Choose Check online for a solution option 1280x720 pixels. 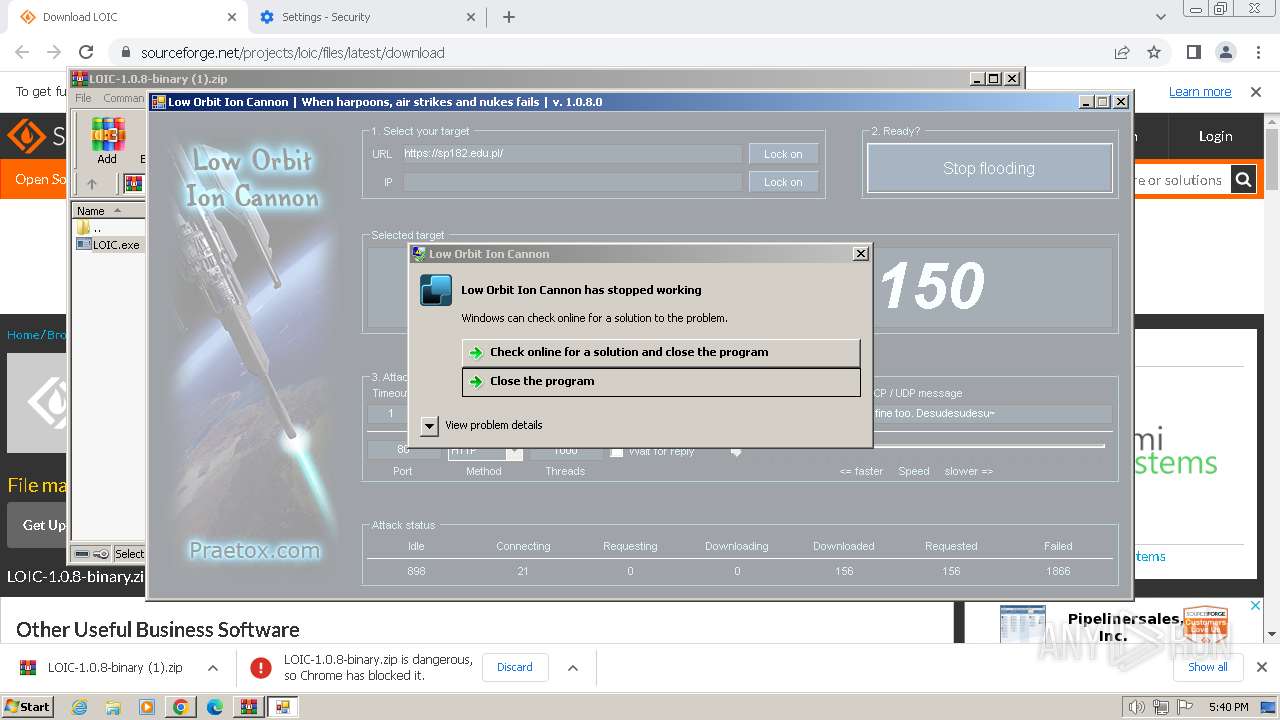click(661, 352)
